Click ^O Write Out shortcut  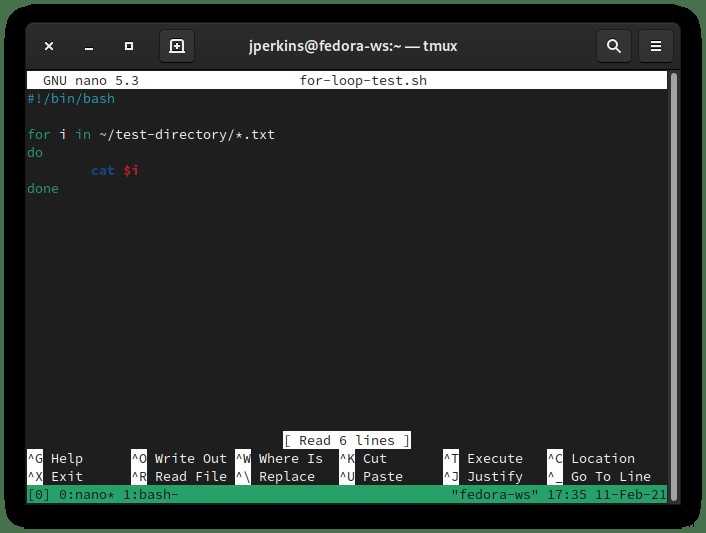click(179, 458)
